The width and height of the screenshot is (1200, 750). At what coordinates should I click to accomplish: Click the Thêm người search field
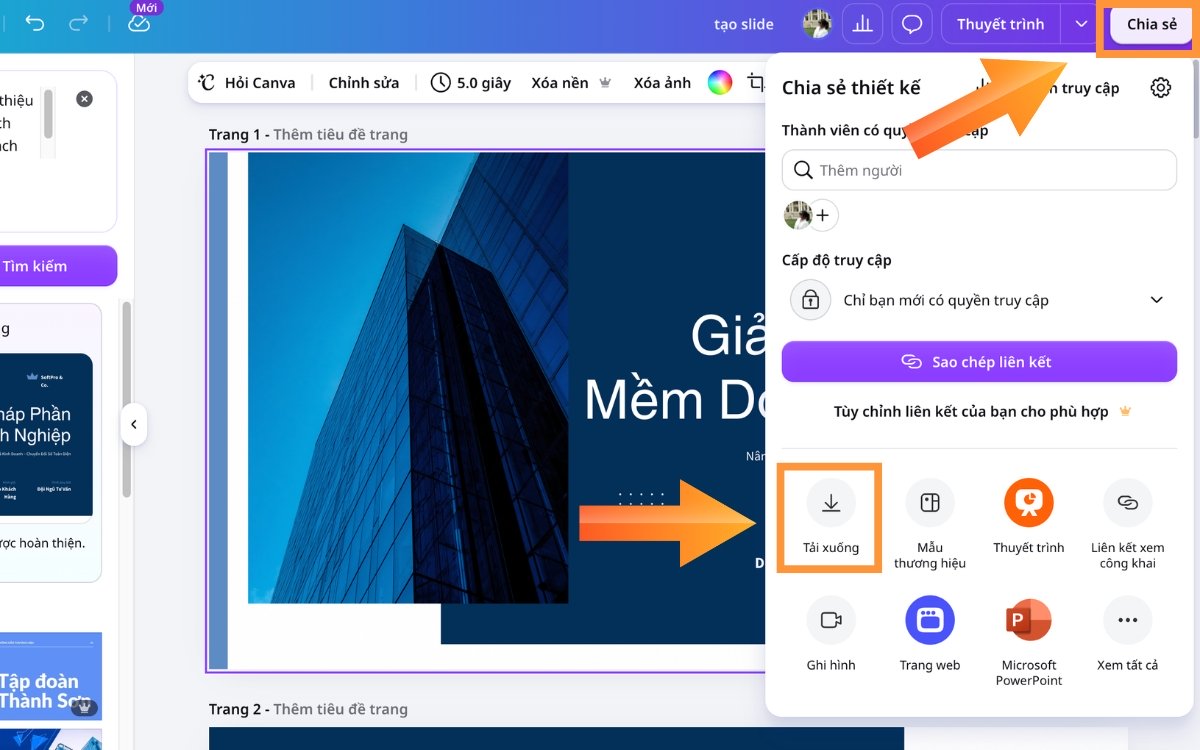(x=979, y=170)
